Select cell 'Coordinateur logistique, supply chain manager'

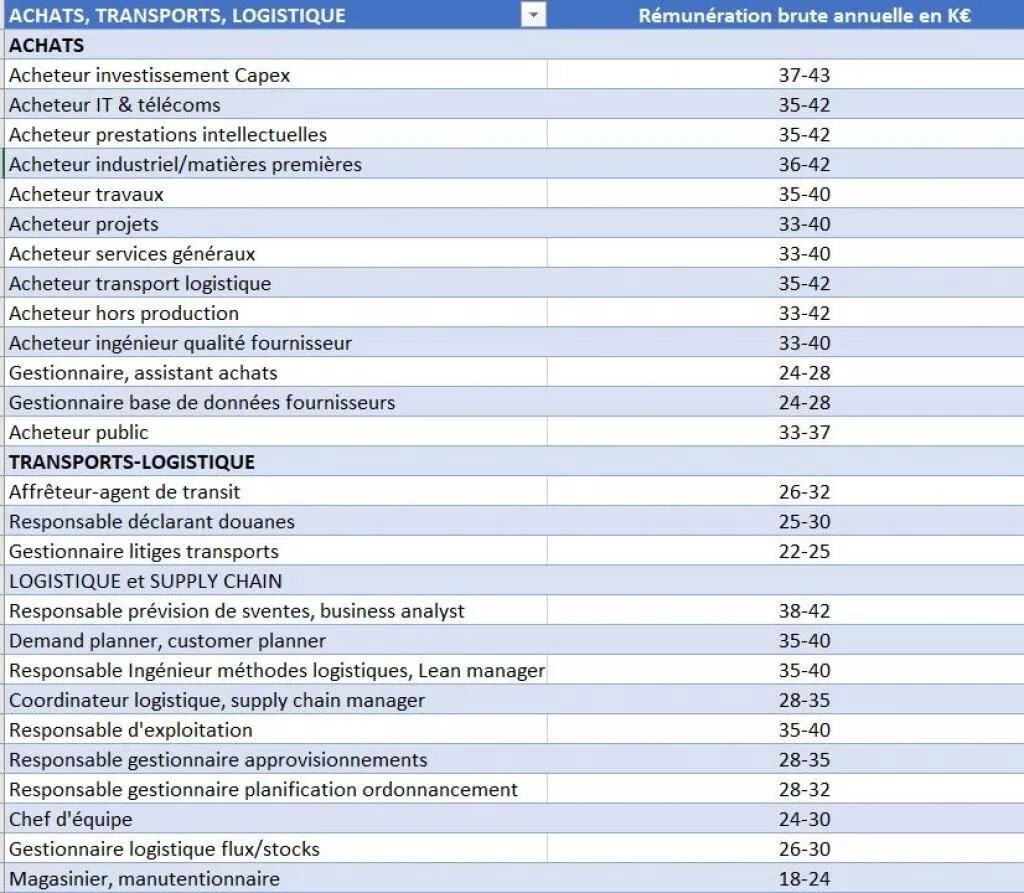276,699
